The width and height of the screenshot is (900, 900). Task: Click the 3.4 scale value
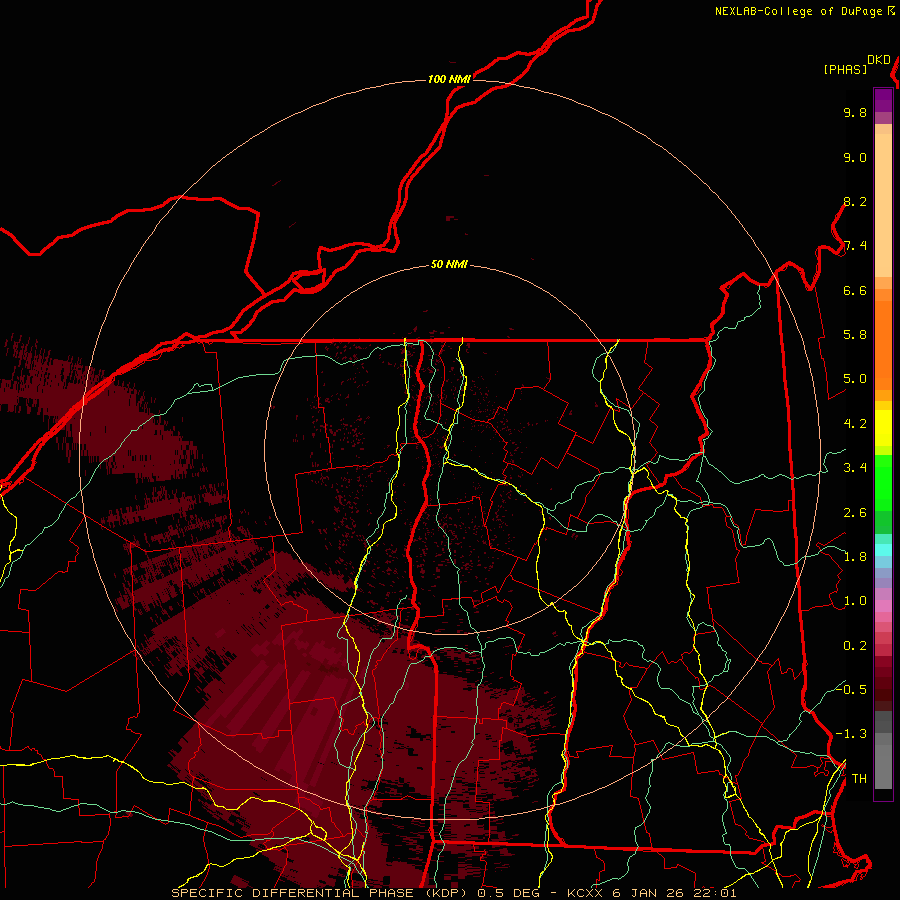(x=855, y=468)
